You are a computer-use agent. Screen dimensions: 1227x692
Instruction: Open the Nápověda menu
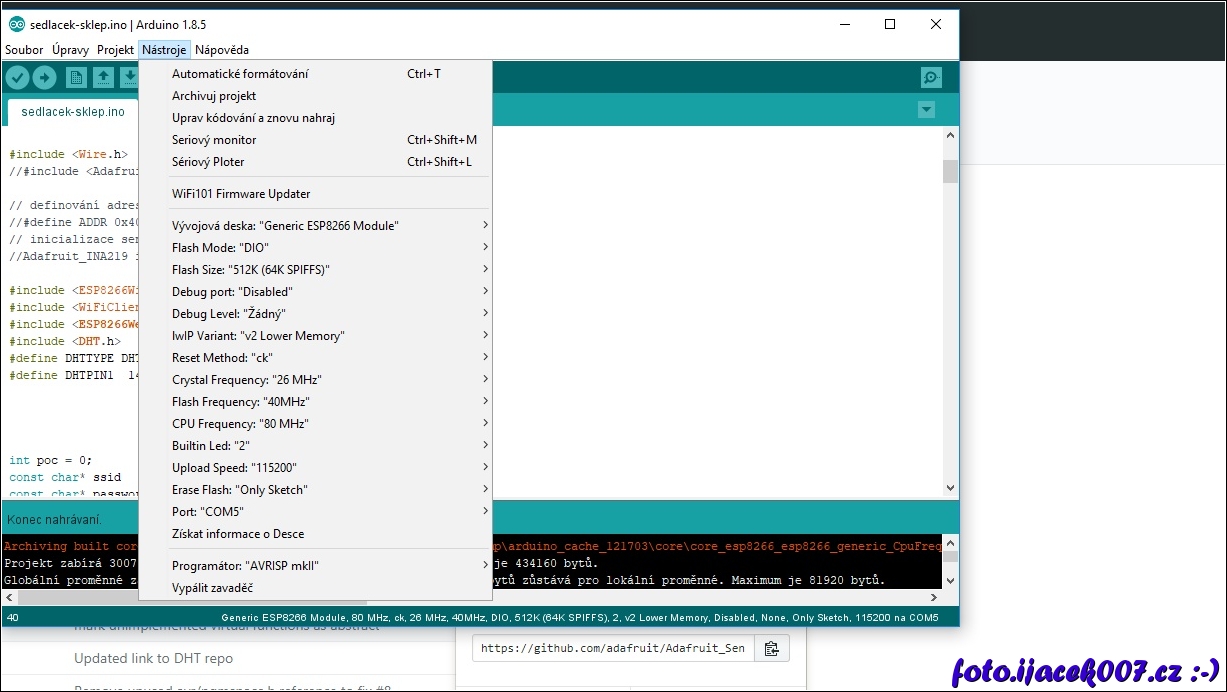tap(222, 50)
